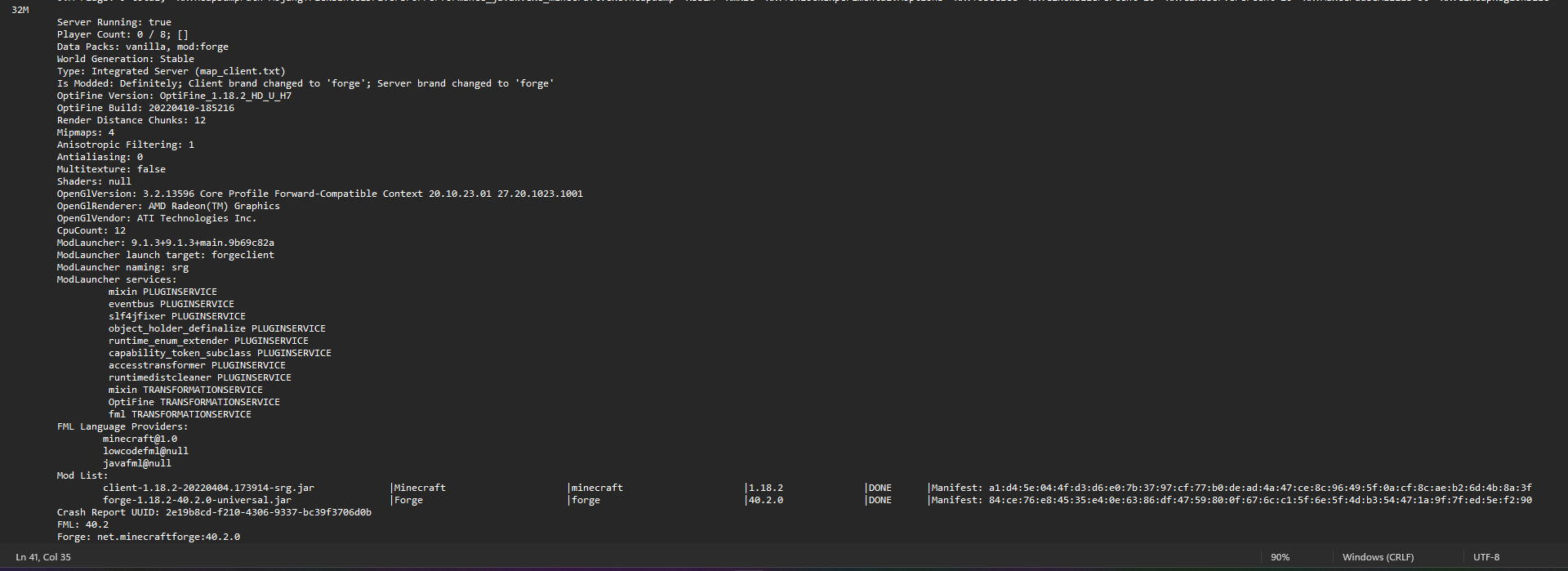The width and height of the screenshot is (1568, 571).
Task: Click the 90% zoom level in status bar
Action: 1280,557
